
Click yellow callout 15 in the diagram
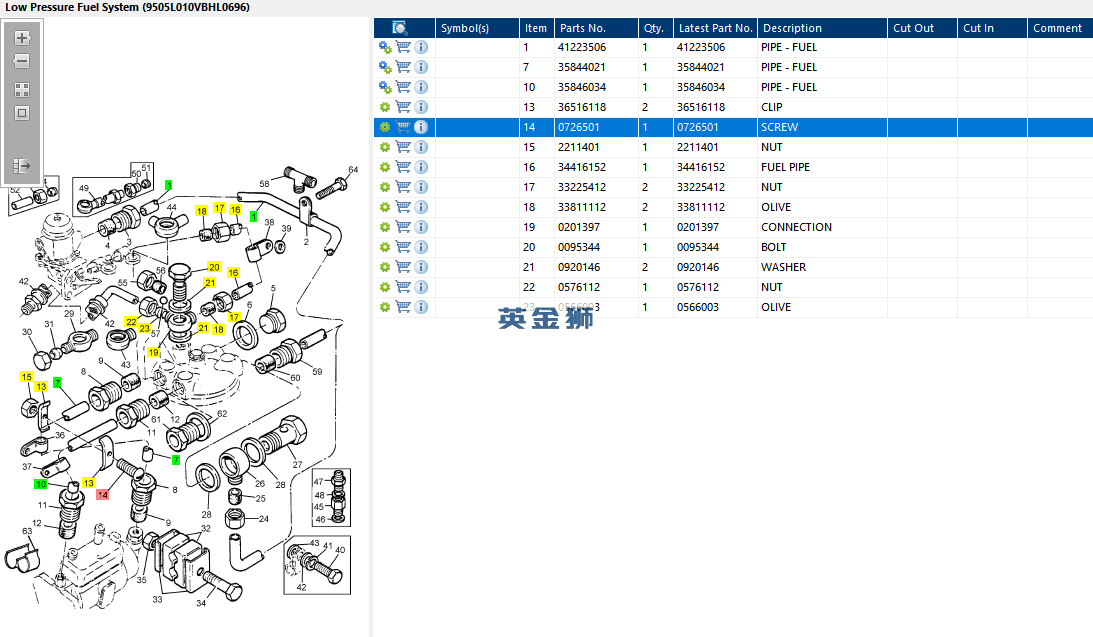point(26,376)
